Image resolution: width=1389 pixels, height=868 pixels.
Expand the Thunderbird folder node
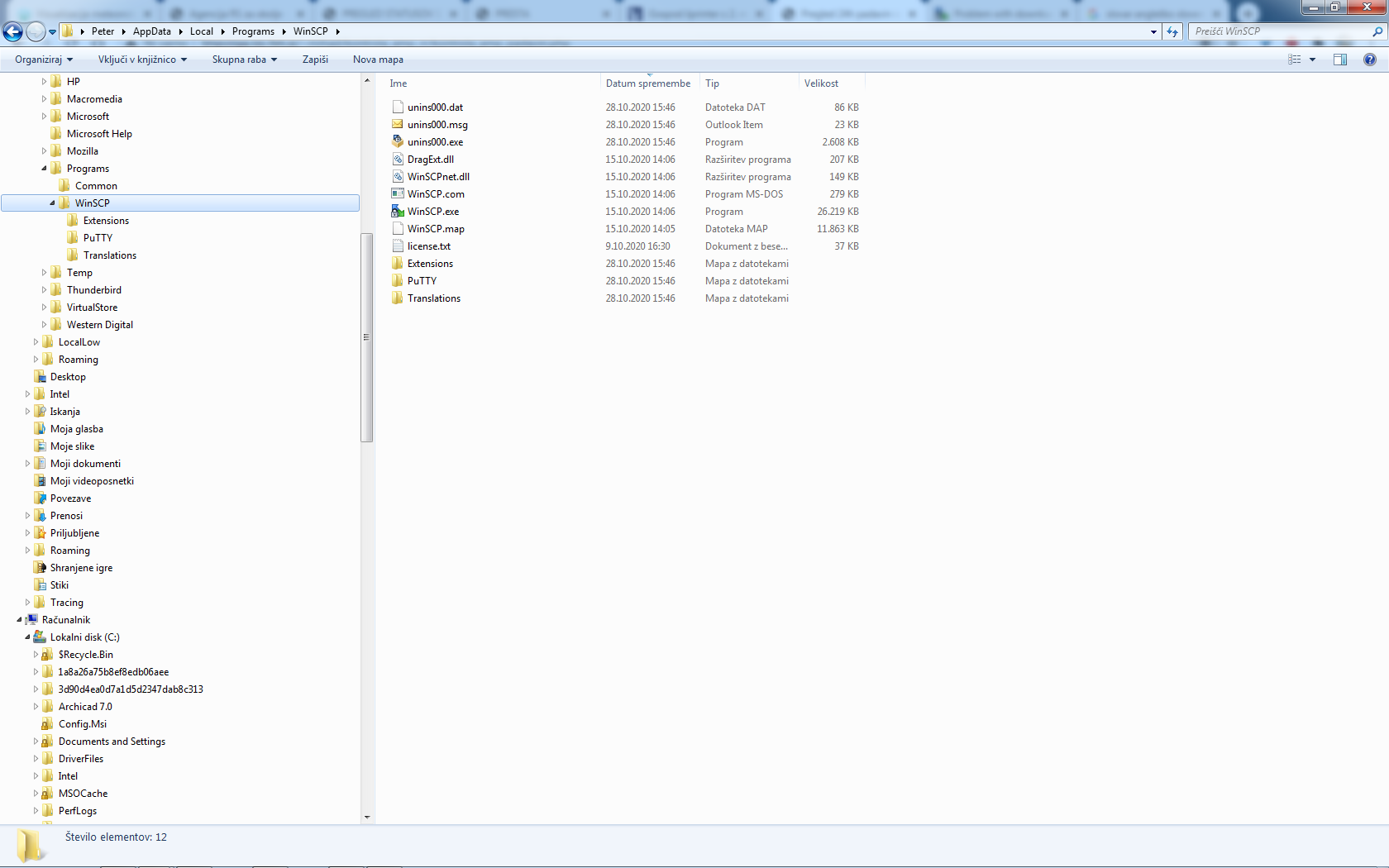tap(44, 290)
